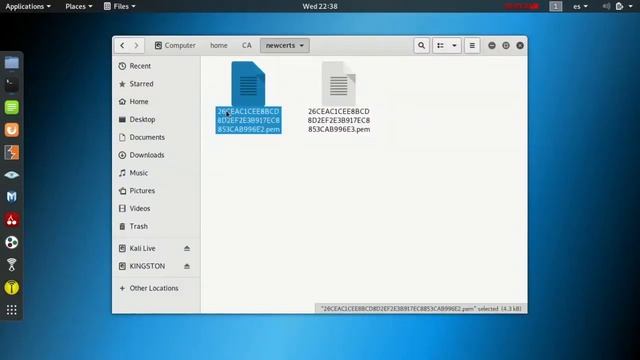640x360 pixels.
Task: Select the file icon ending in 996E2.pem
Action: [x=248, y=84]
